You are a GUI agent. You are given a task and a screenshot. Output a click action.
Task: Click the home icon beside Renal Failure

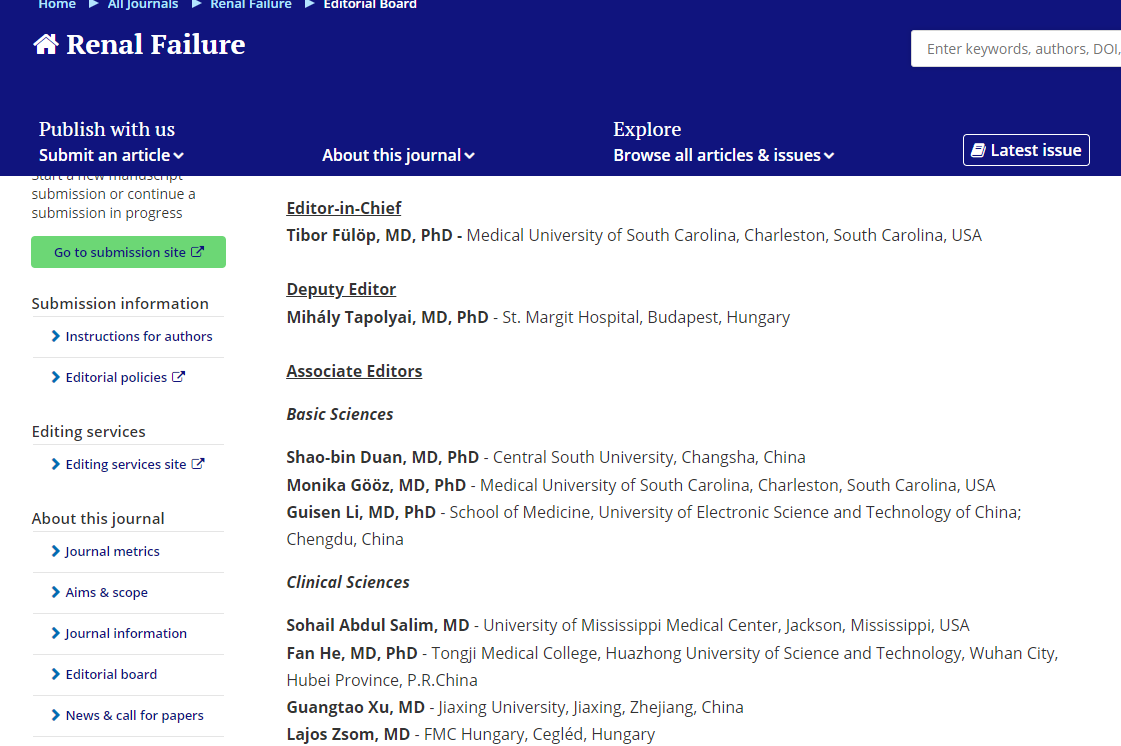46,45
